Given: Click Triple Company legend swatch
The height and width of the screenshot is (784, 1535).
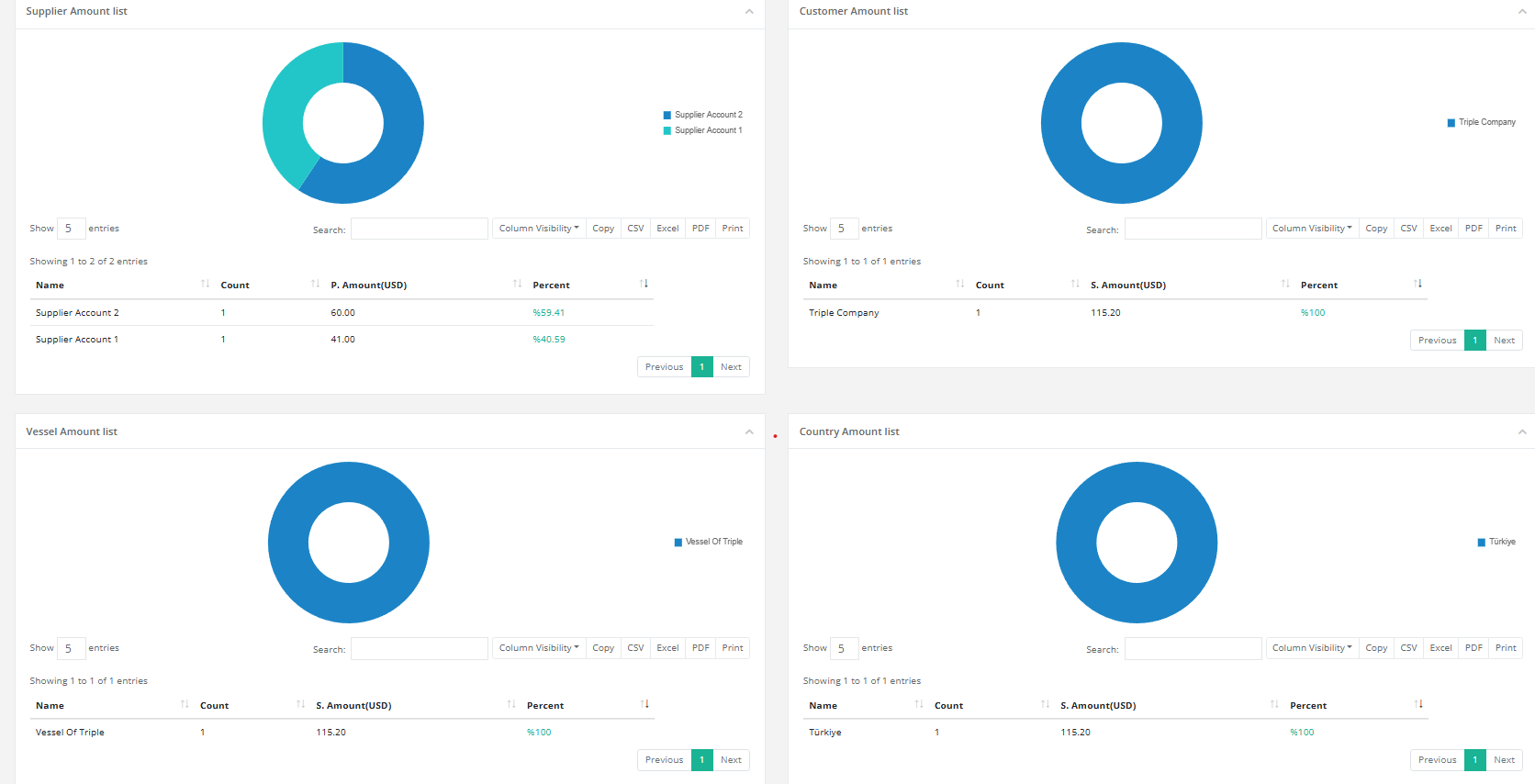Looking at the screenshot, I should click(1451, 123).
